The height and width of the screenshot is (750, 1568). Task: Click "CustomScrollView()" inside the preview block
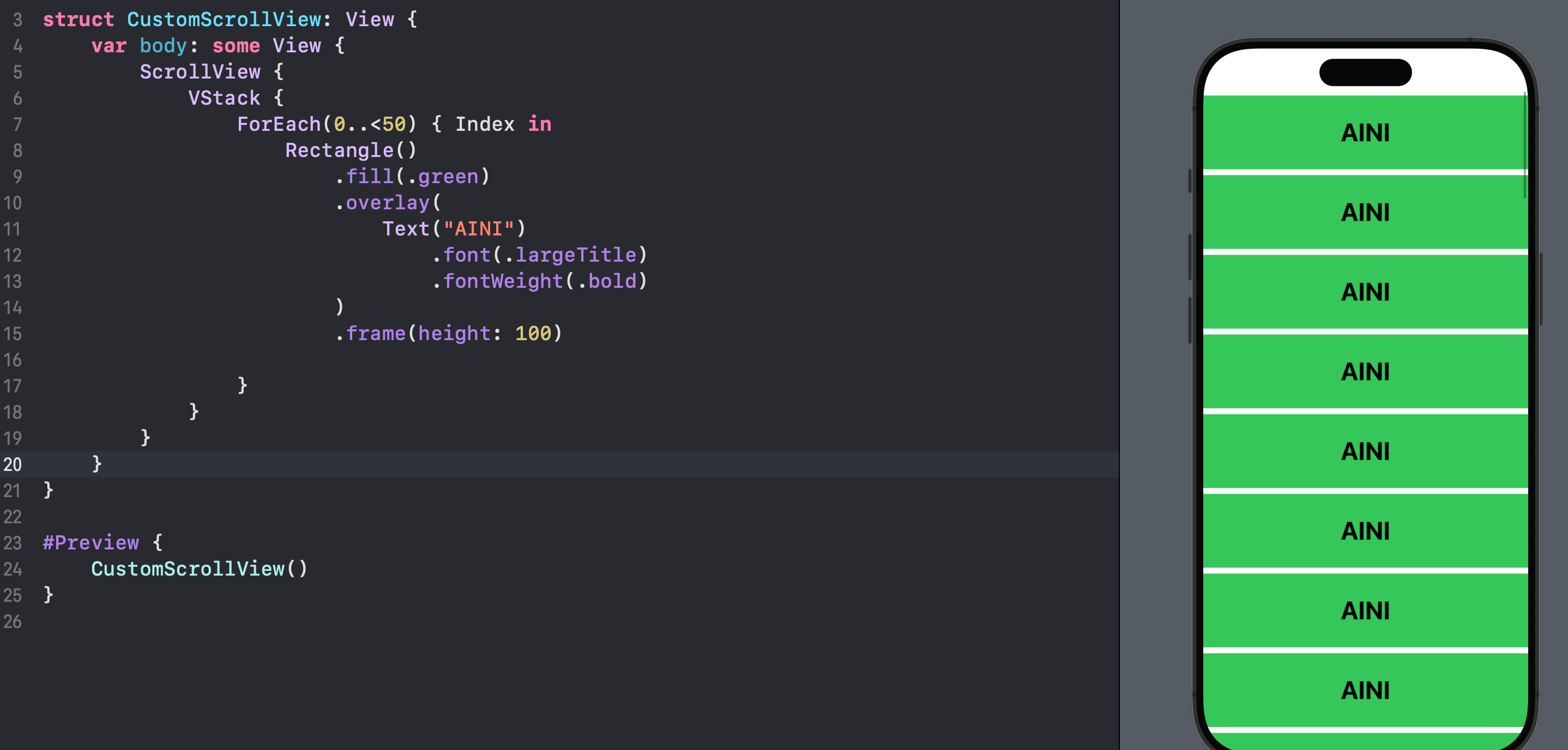click(x=200, y=568)
